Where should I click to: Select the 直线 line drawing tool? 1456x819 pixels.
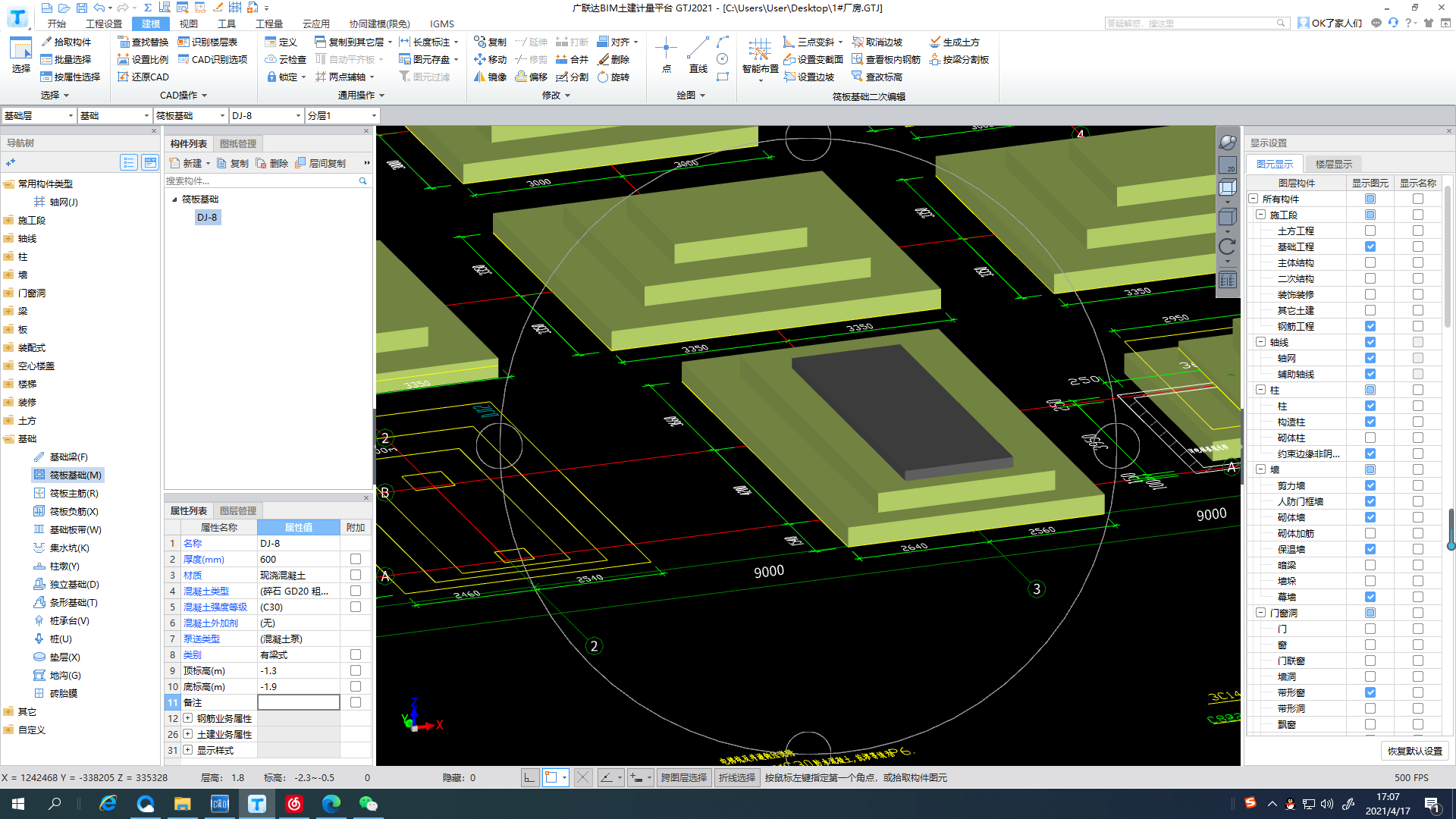point(698,55)
